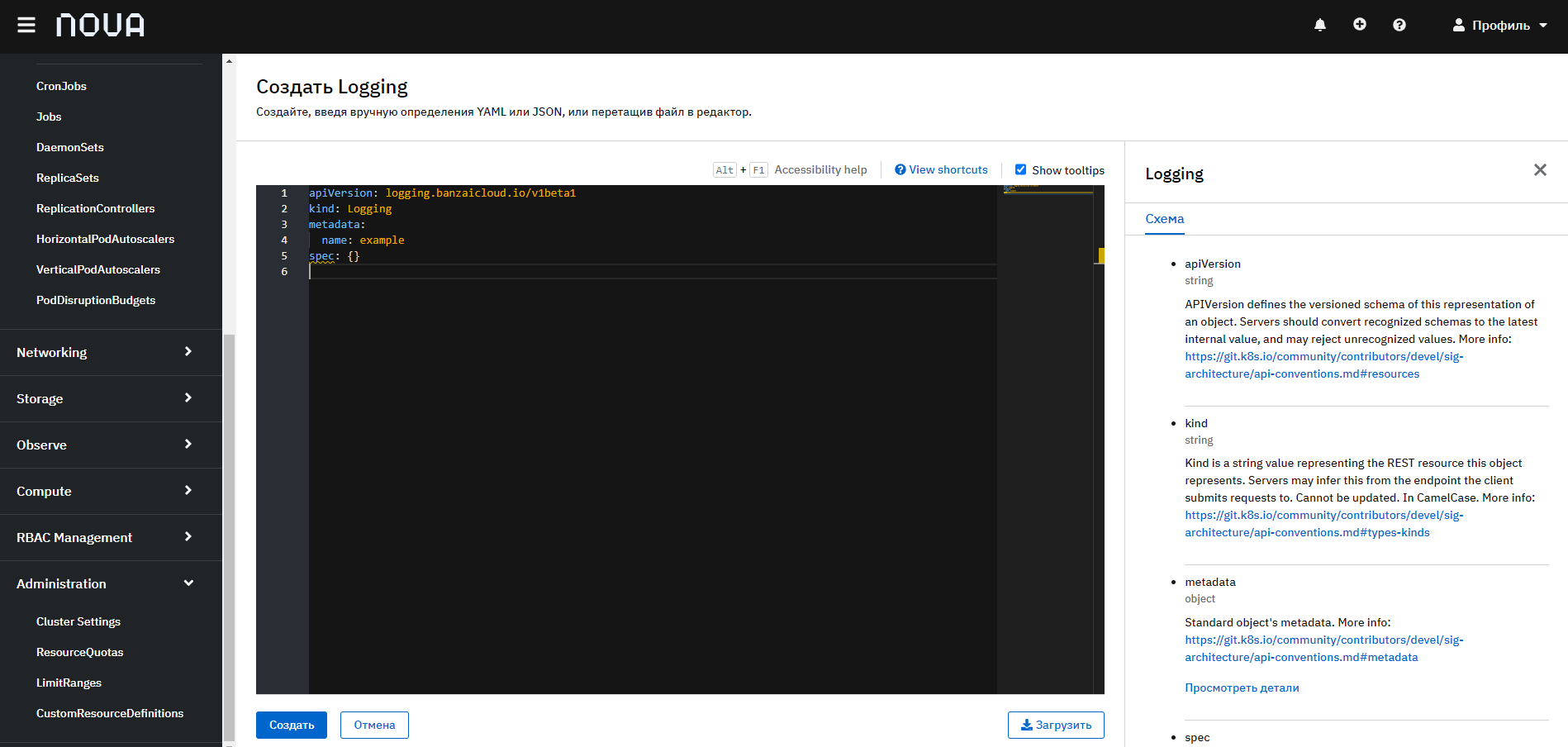Image resolution: width=1568 pixels, height=747 pixels.
Task: Open the Профиль dropdown
Action: (1500, 25)
